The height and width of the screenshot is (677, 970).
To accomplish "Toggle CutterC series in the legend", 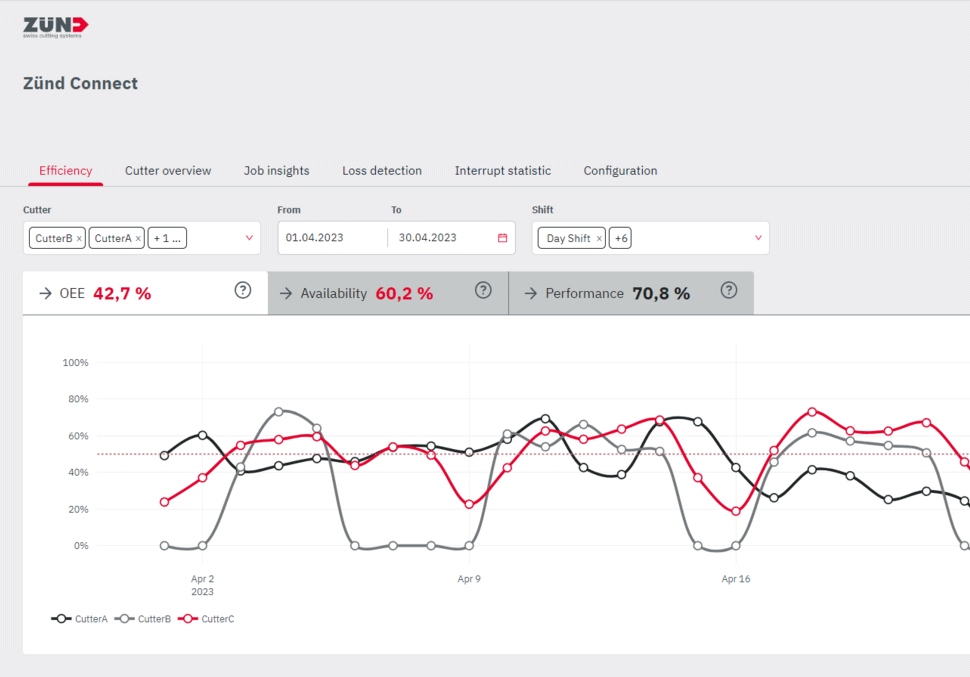I will 206,619.
